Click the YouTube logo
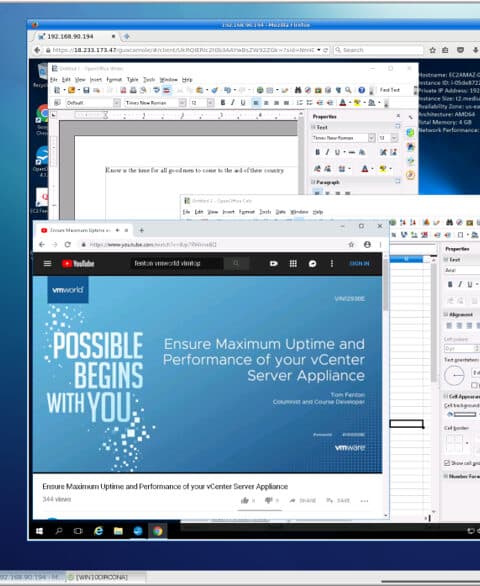 (x=78, y=263)
